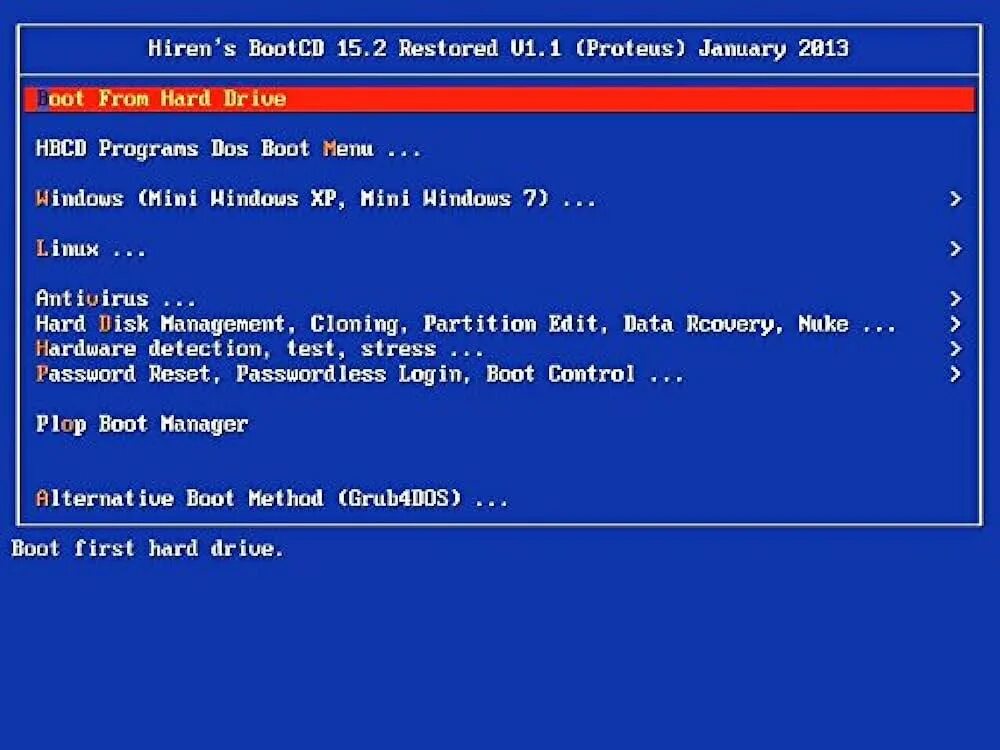Expand the Windows row's arrow chevron
Screen dimensions: 1000x750
[x=955, y=198]
